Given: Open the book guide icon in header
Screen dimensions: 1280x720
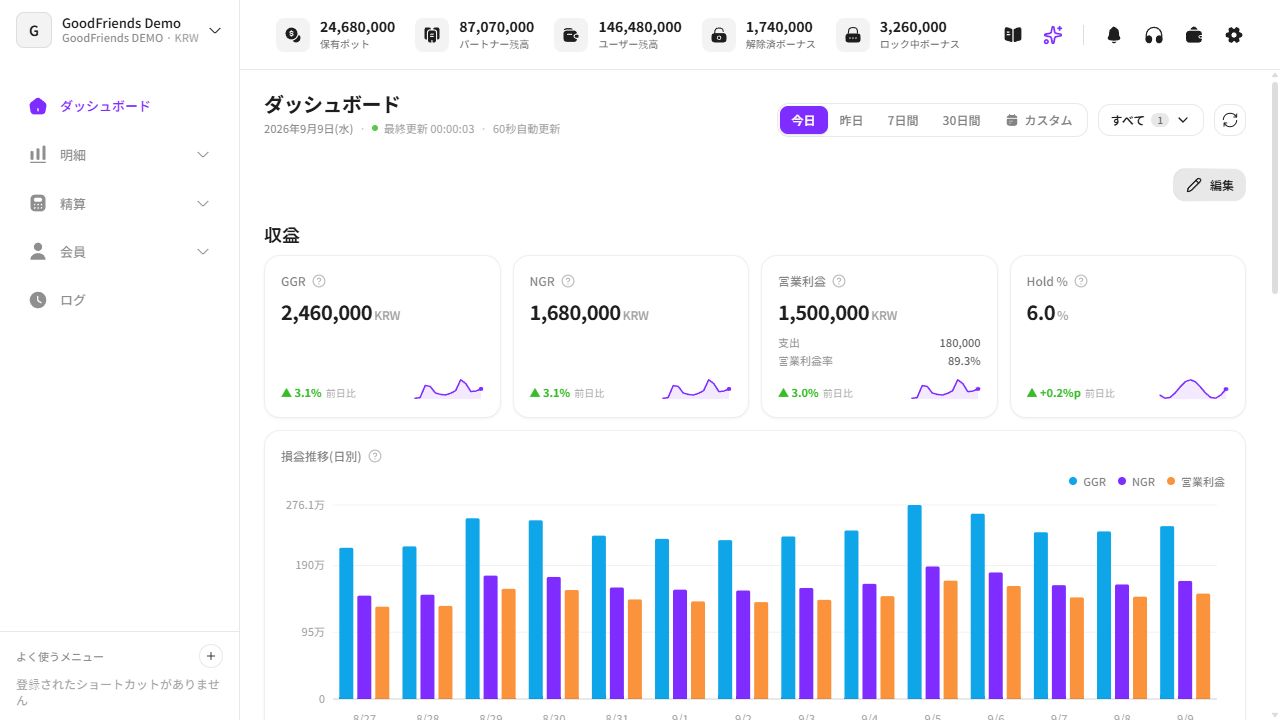Looking at the screenshot, I should [x=1013, y=35].
